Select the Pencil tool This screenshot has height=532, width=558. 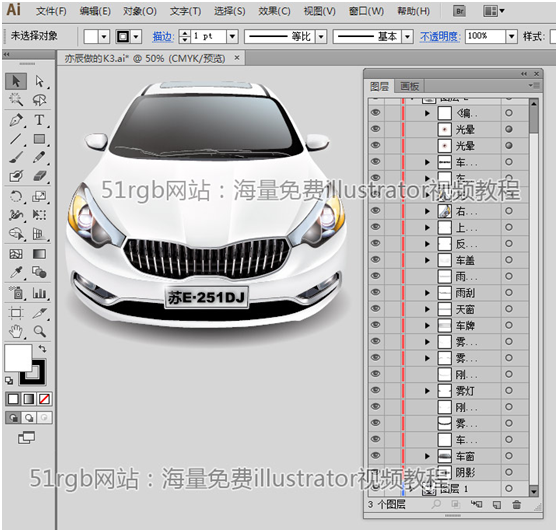pyautogui.click(x=40, y=157)
